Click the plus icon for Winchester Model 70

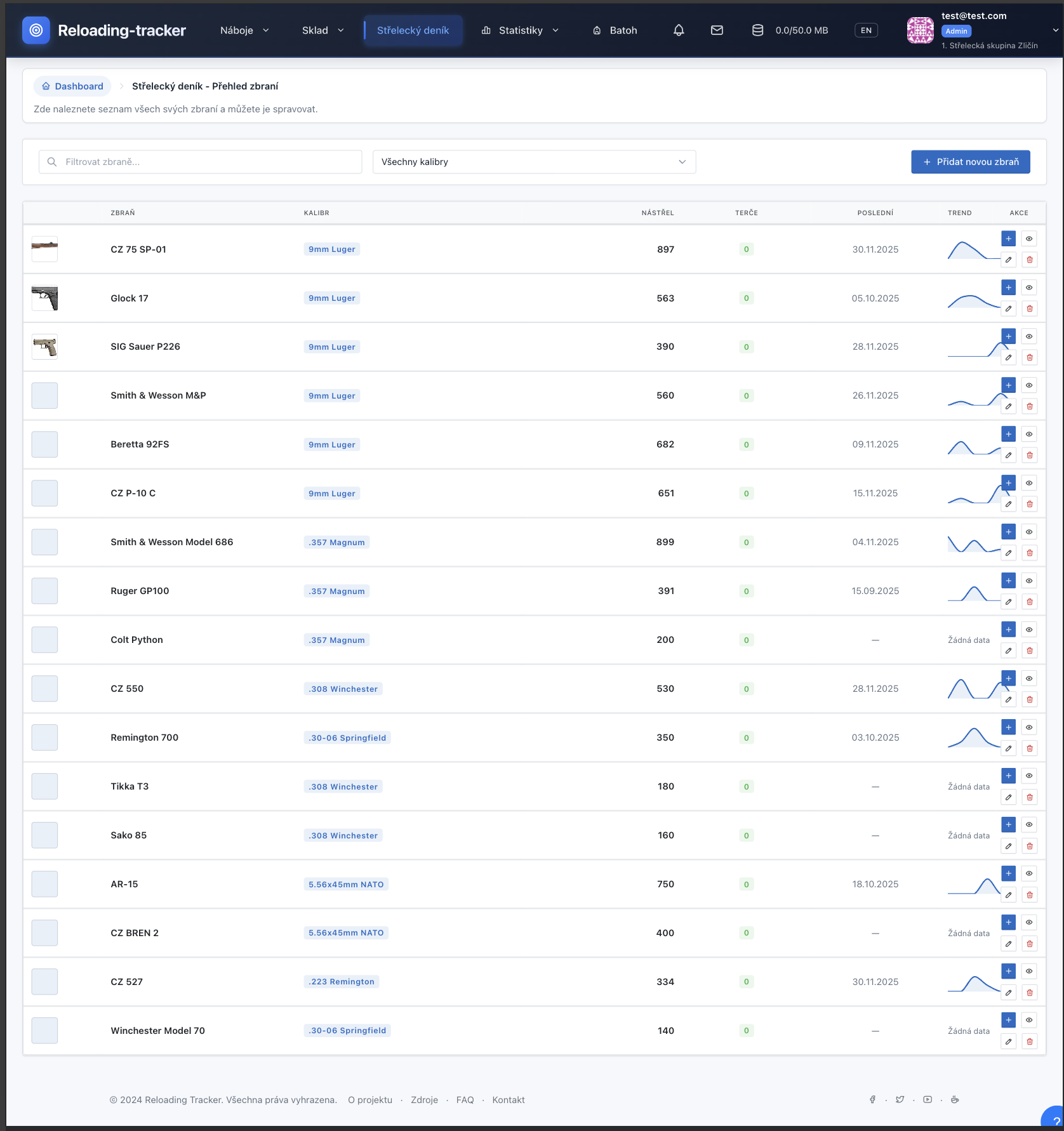coord(1008,1020)
